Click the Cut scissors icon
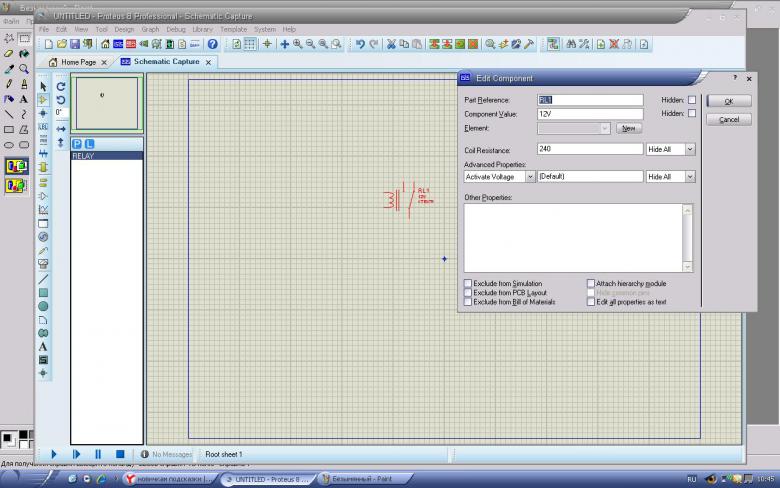Viewport: 780px width, 488px height. 391,44
